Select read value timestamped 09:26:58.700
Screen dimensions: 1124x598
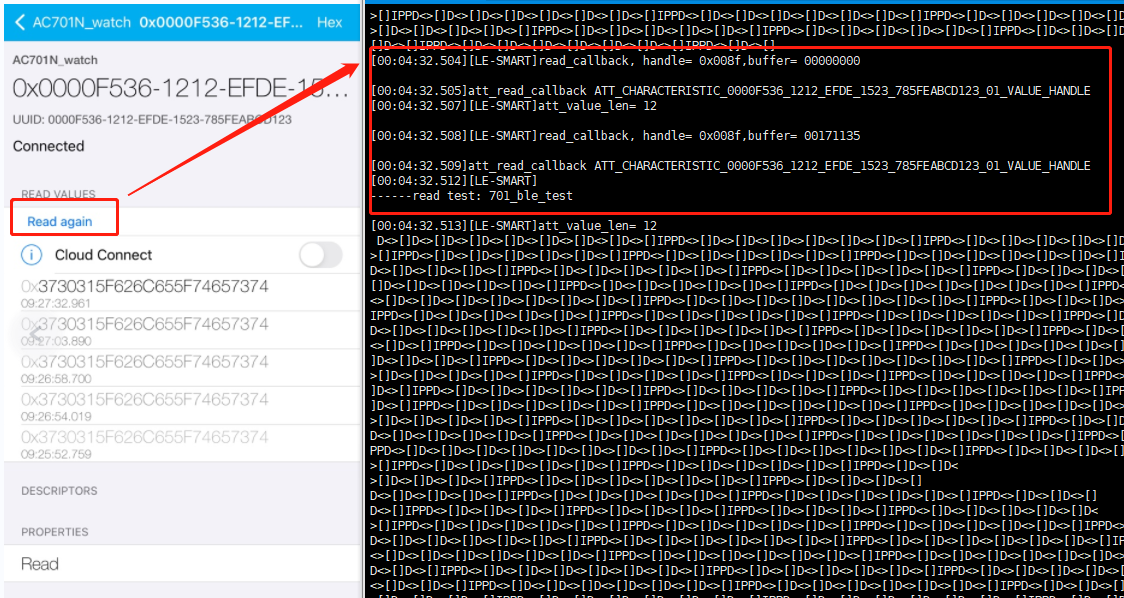pos(182,368)
